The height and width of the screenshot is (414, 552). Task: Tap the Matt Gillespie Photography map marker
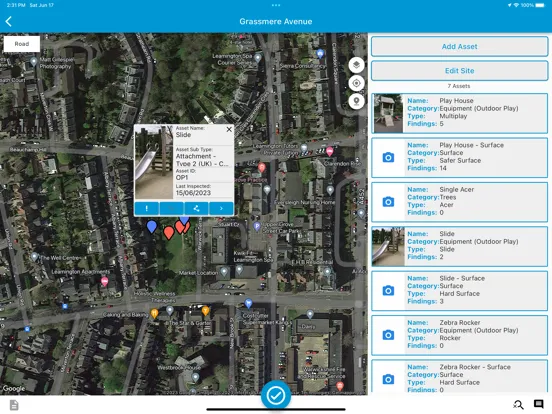click(x=33, y=61)
